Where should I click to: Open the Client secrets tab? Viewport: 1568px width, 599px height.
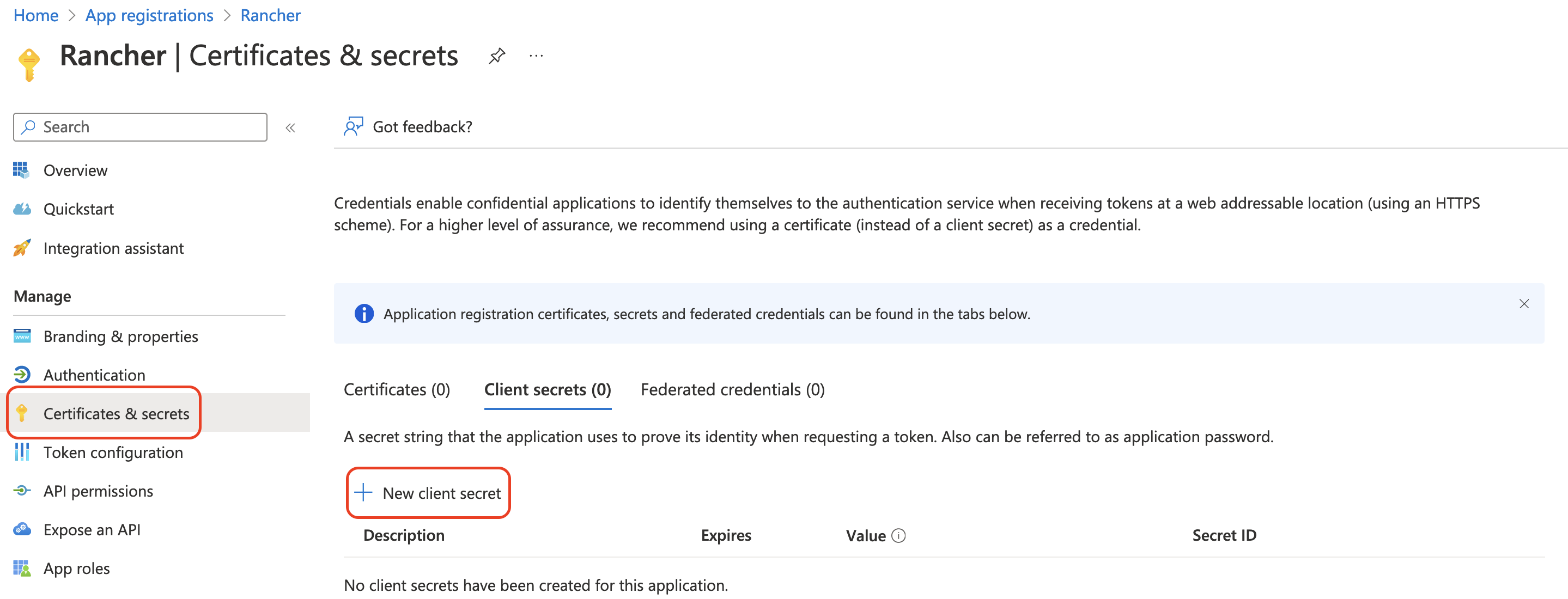pos(547,389)
